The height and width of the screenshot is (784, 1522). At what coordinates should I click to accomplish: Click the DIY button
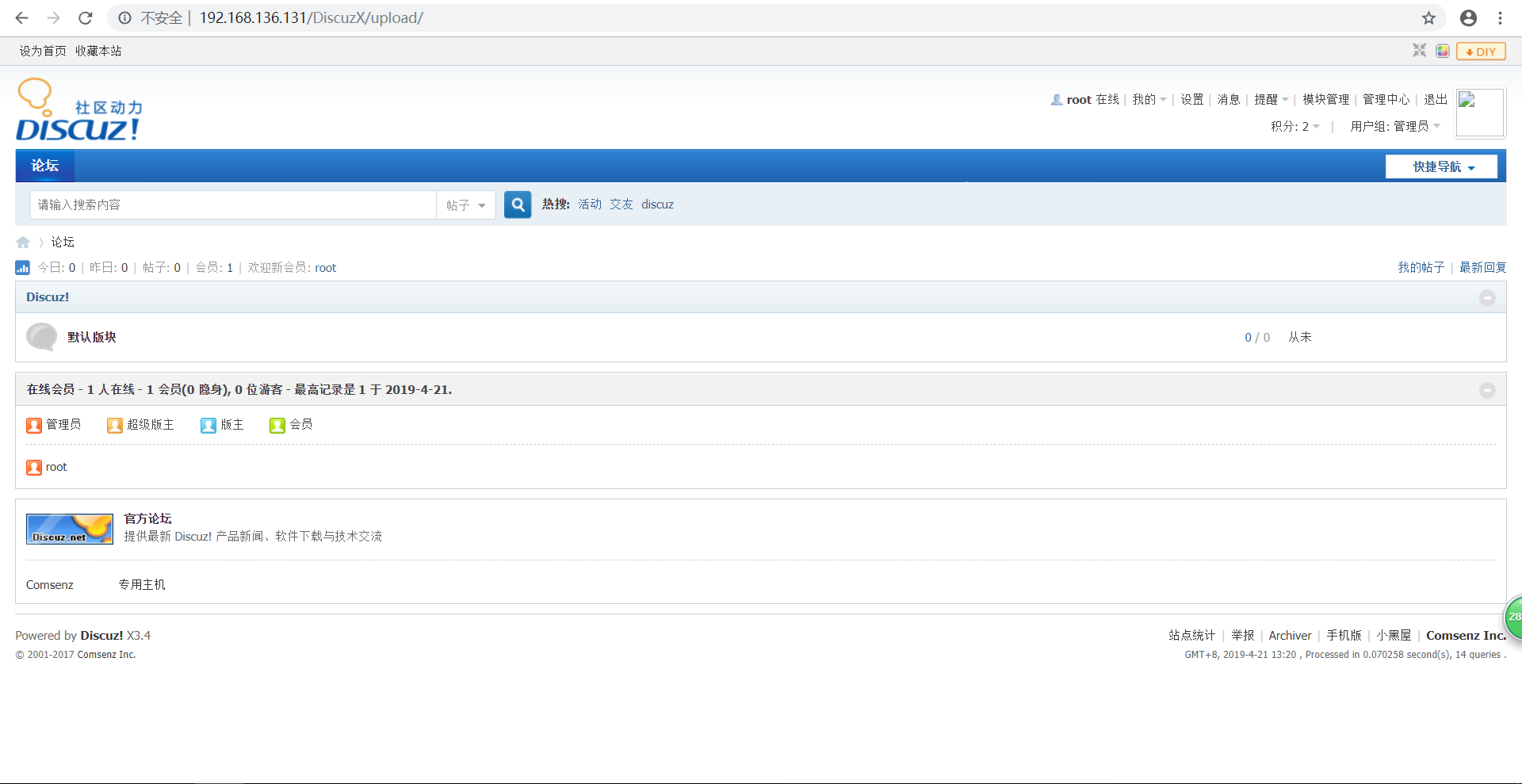1481,52
